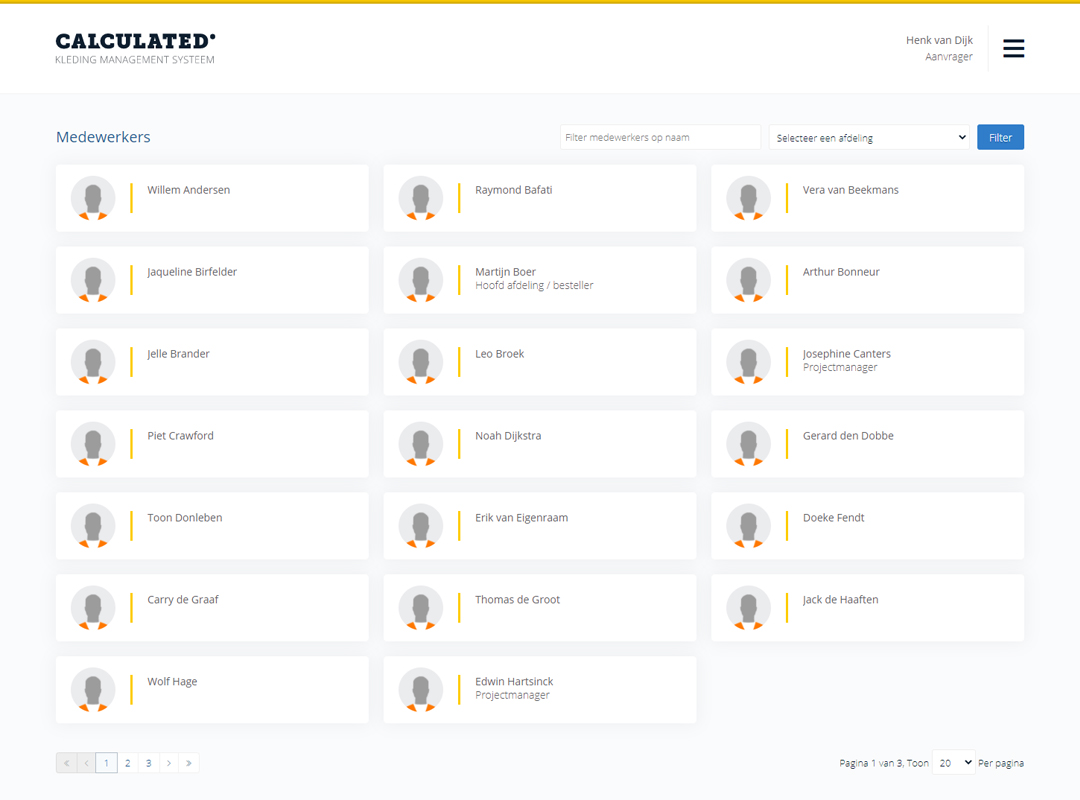The height and width of the screenshot is (800, 1080).
Task: Open the per-page count dropdown
Action: [x=953, y=763]
